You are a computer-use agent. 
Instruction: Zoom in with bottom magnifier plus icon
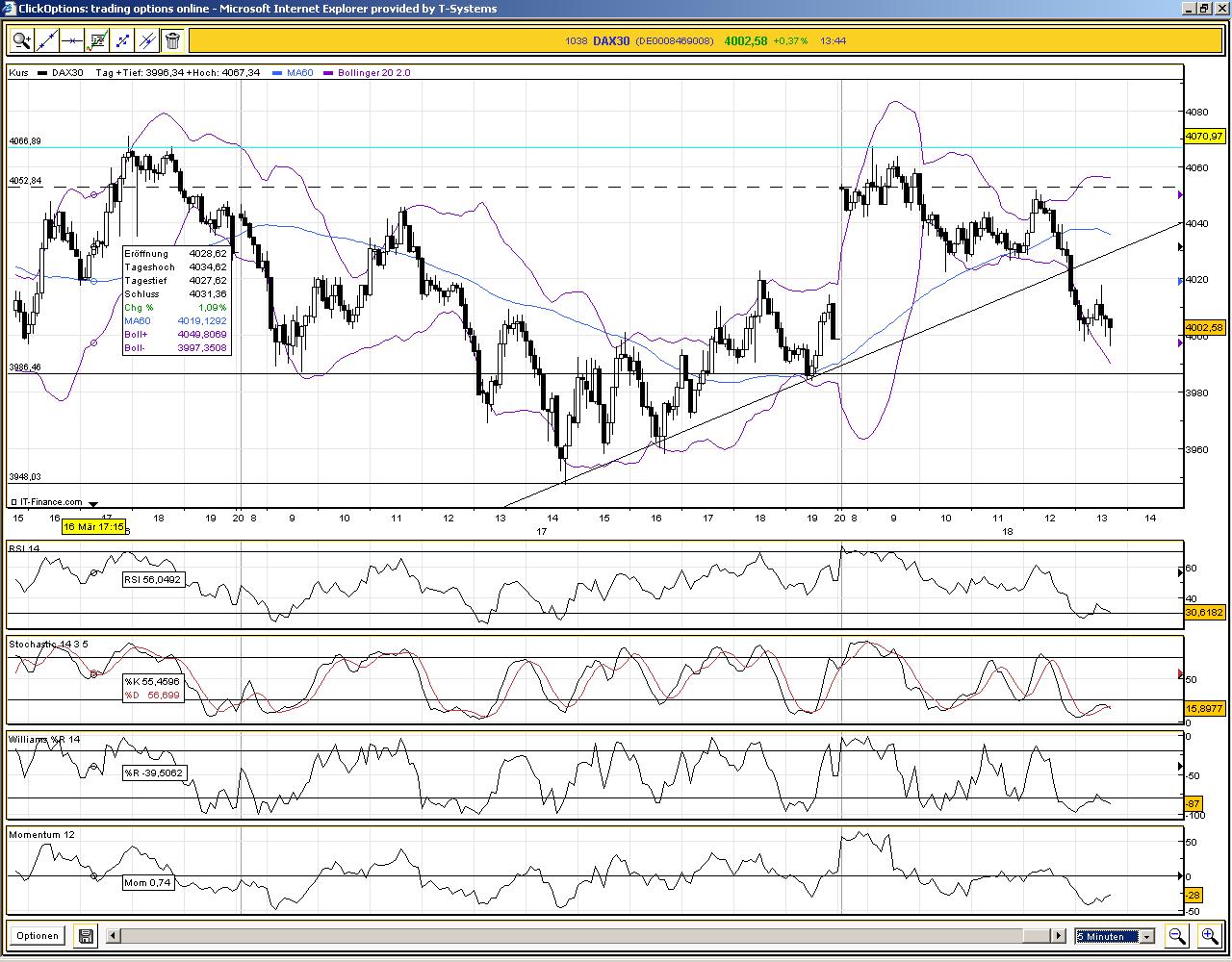(x=1209, y=935)
